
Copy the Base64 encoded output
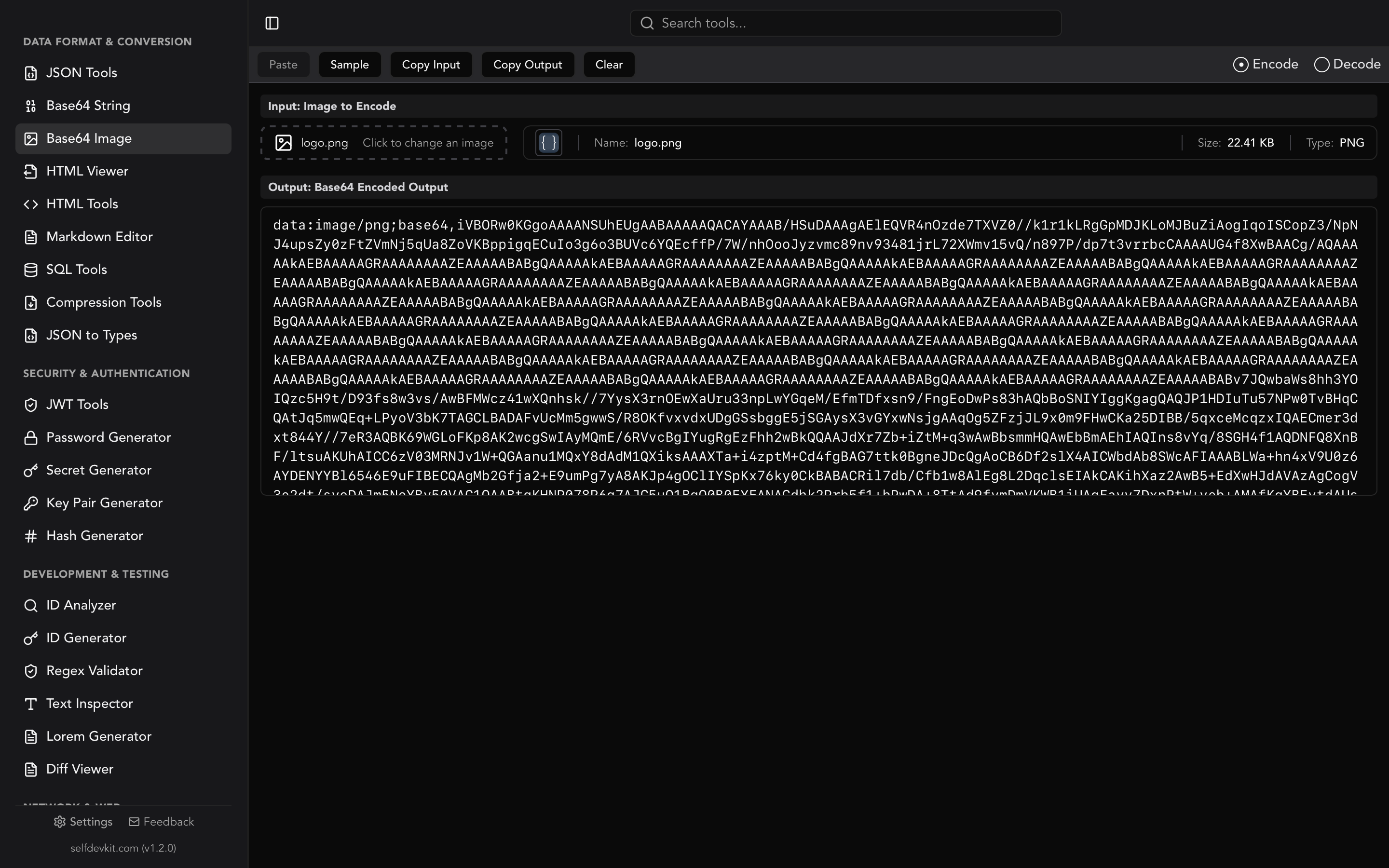[527, 64]
